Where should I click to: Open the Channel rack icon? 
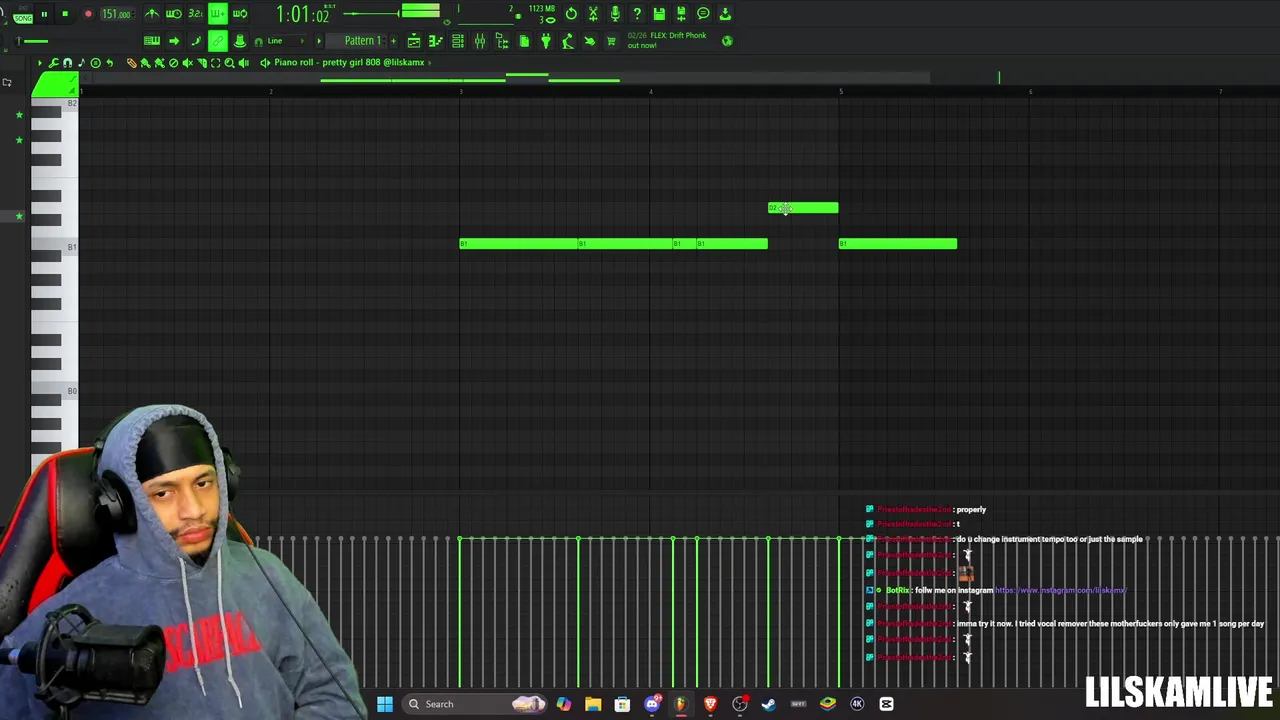point(457,41)
